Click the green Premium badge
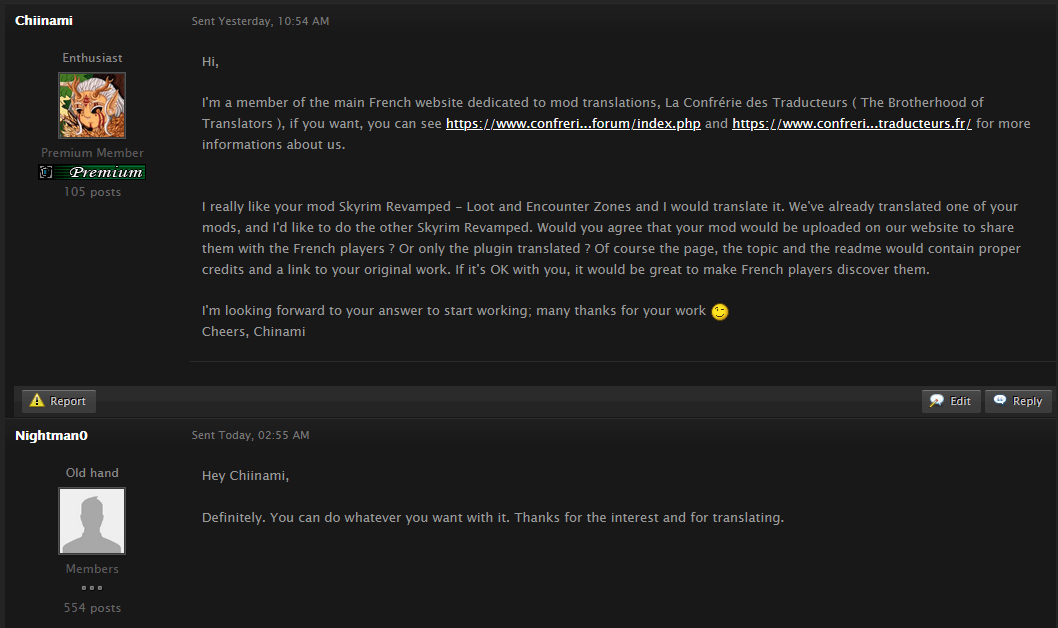 tap(92, 172)
